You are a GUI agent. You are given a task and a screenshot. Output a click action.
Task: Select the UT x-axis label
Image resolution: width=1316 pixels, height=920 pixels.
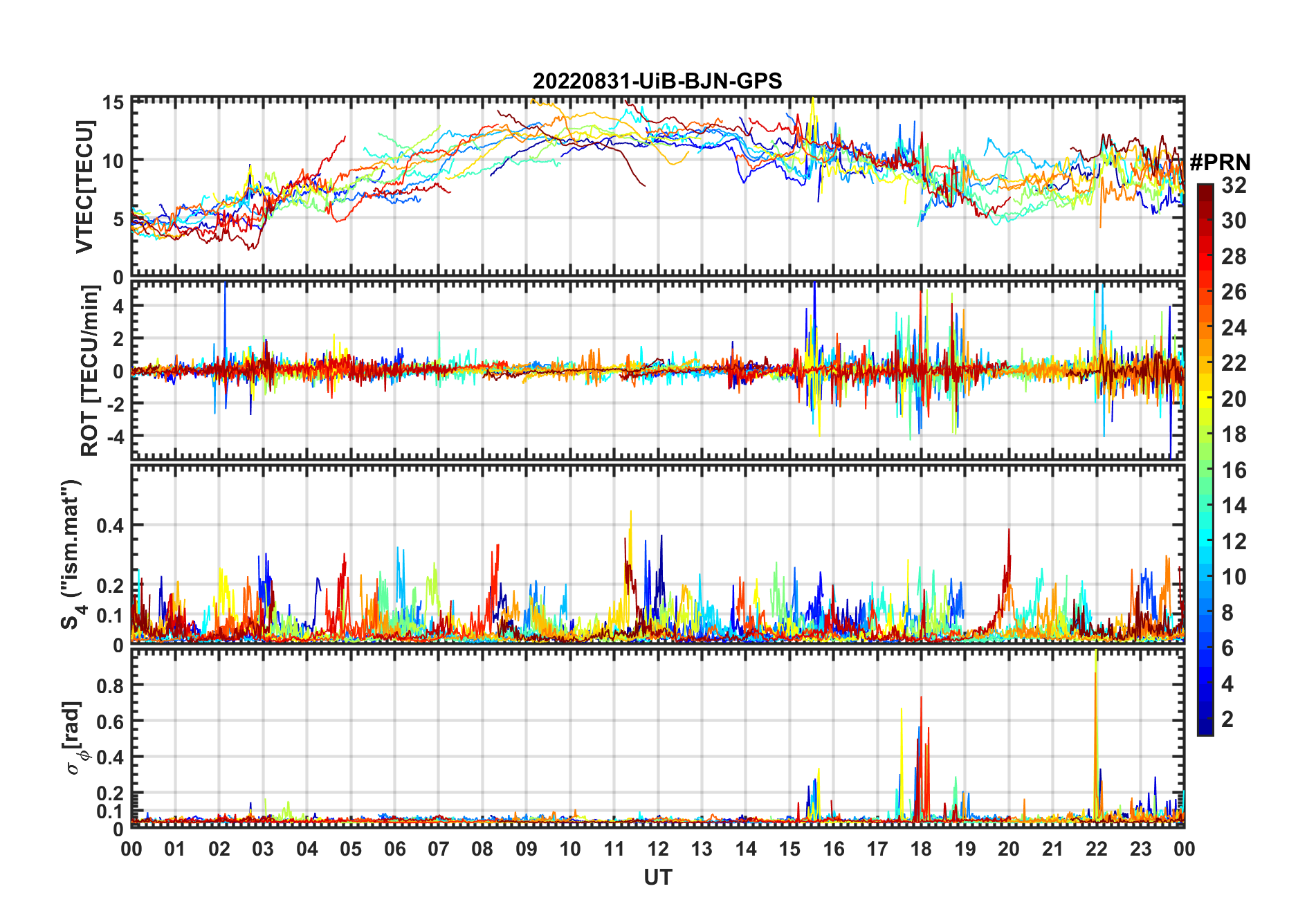(657, 878)
